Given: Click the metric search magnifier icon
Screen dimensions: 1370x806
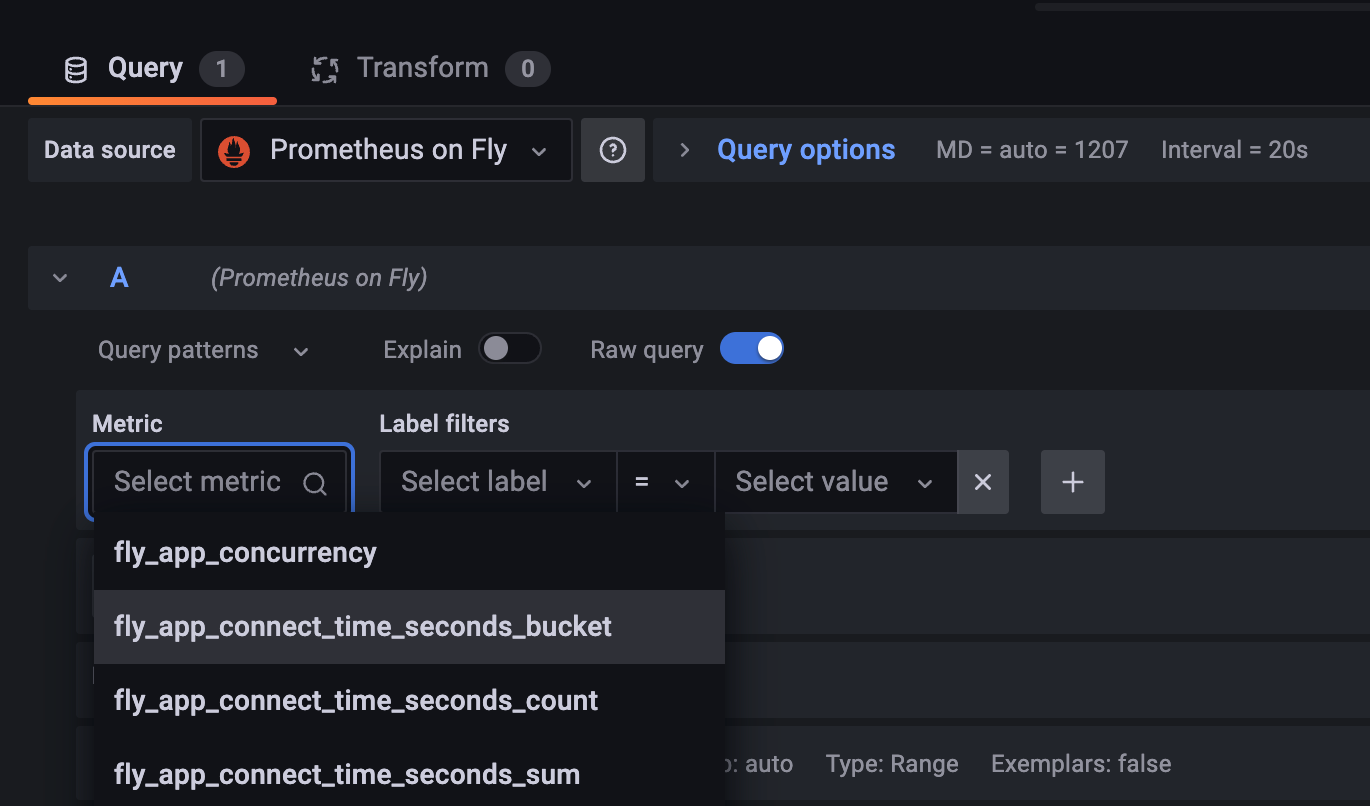Looking at the screenshot, I should point(314,484).
